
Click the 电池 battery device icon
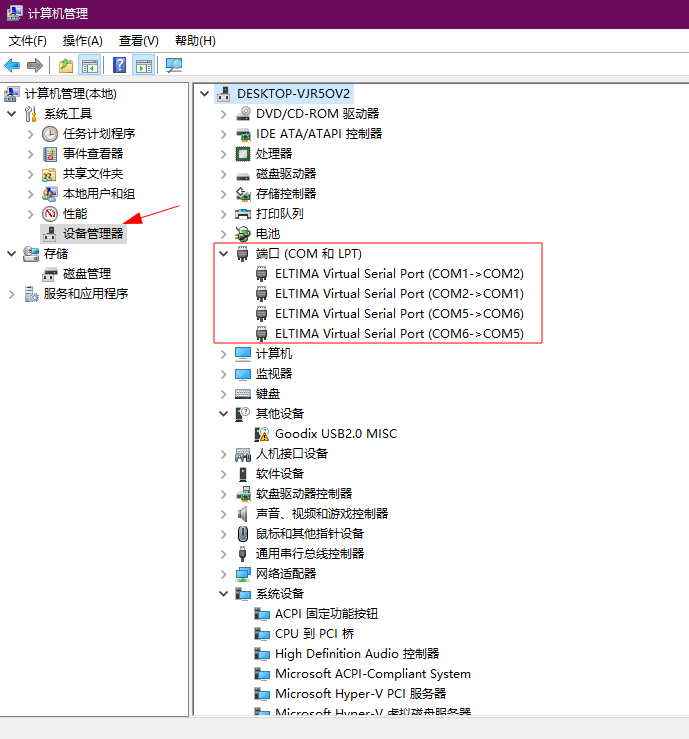pyautogui.click(x=243, y=233)
